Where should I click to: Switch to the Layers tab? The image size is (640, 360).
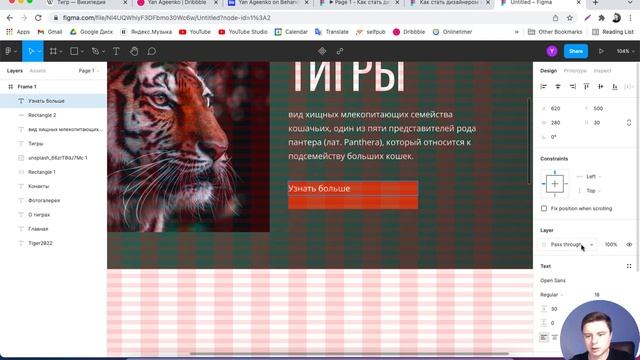[x=15, y=71]
